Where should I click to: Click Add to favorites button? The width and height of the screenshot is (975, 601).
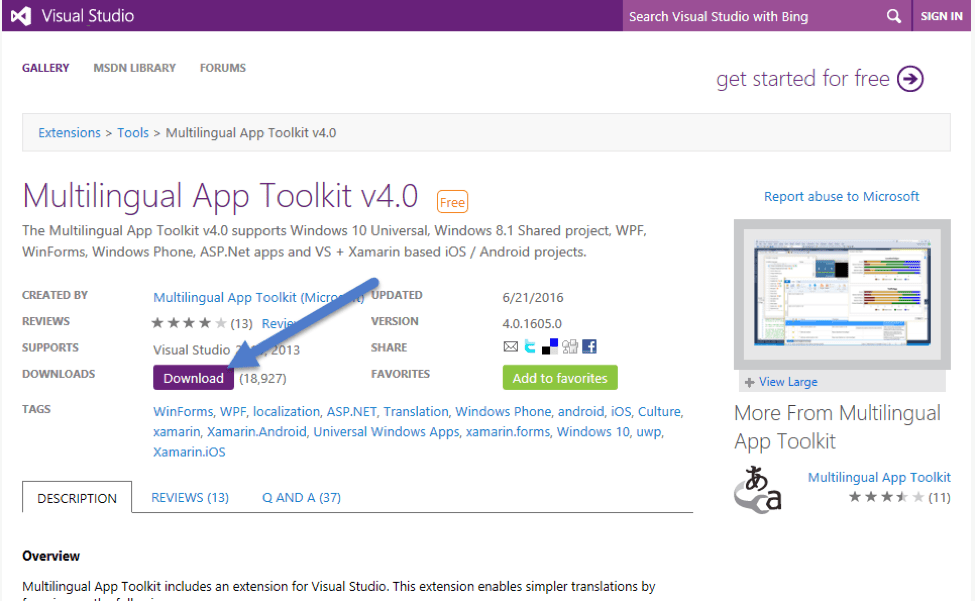tap(560, 378)
